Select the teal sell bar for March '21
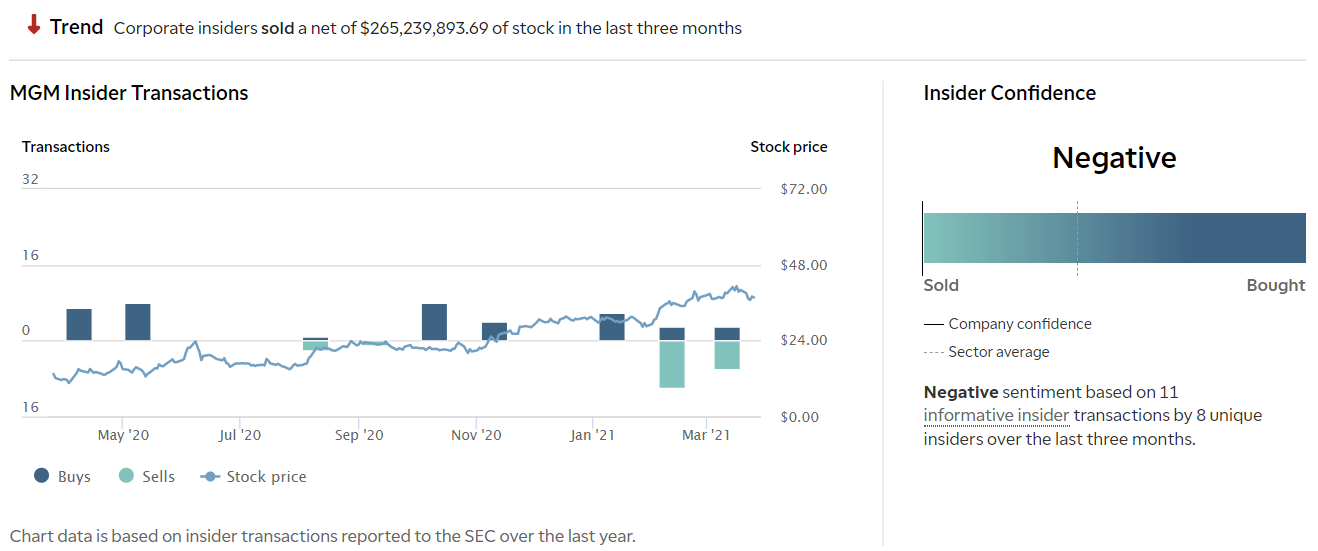This screenshot has height=551, width=1318. 727,355
